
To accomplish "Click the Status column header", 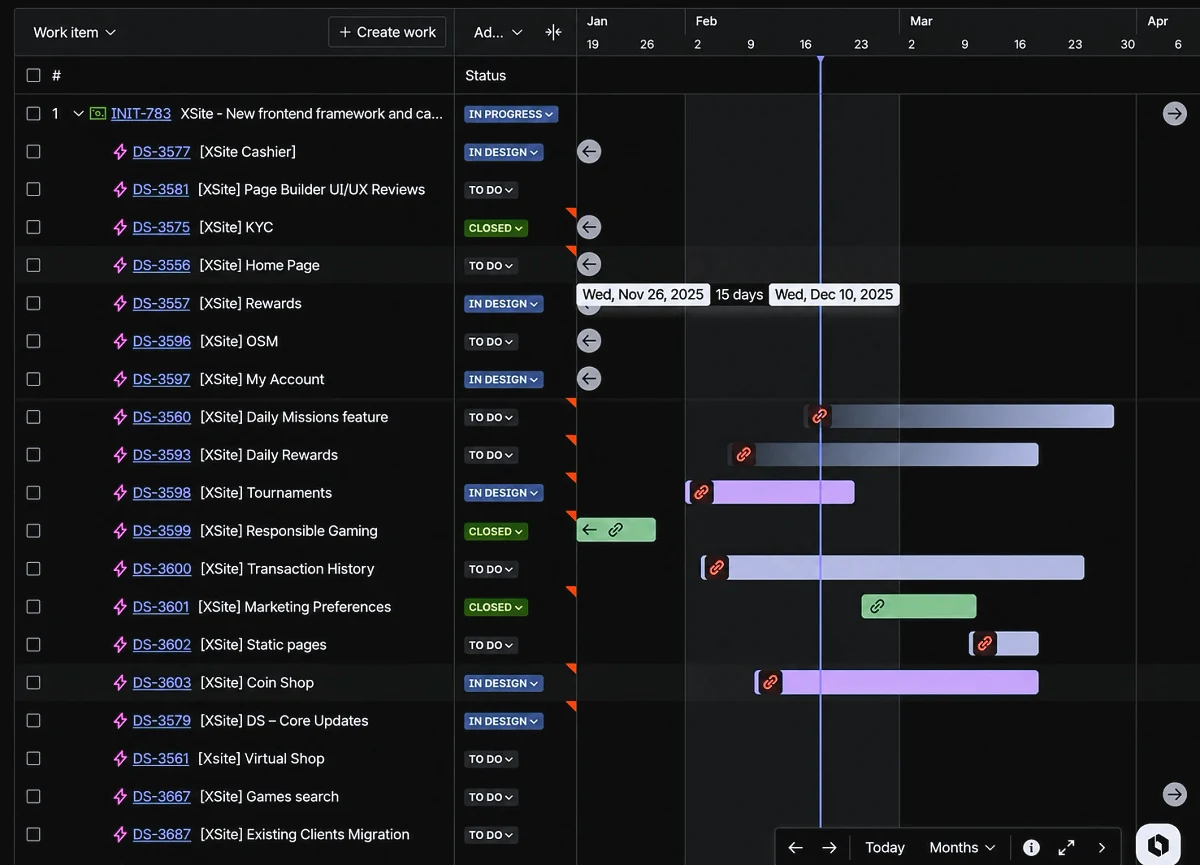I will pos(486,75).
